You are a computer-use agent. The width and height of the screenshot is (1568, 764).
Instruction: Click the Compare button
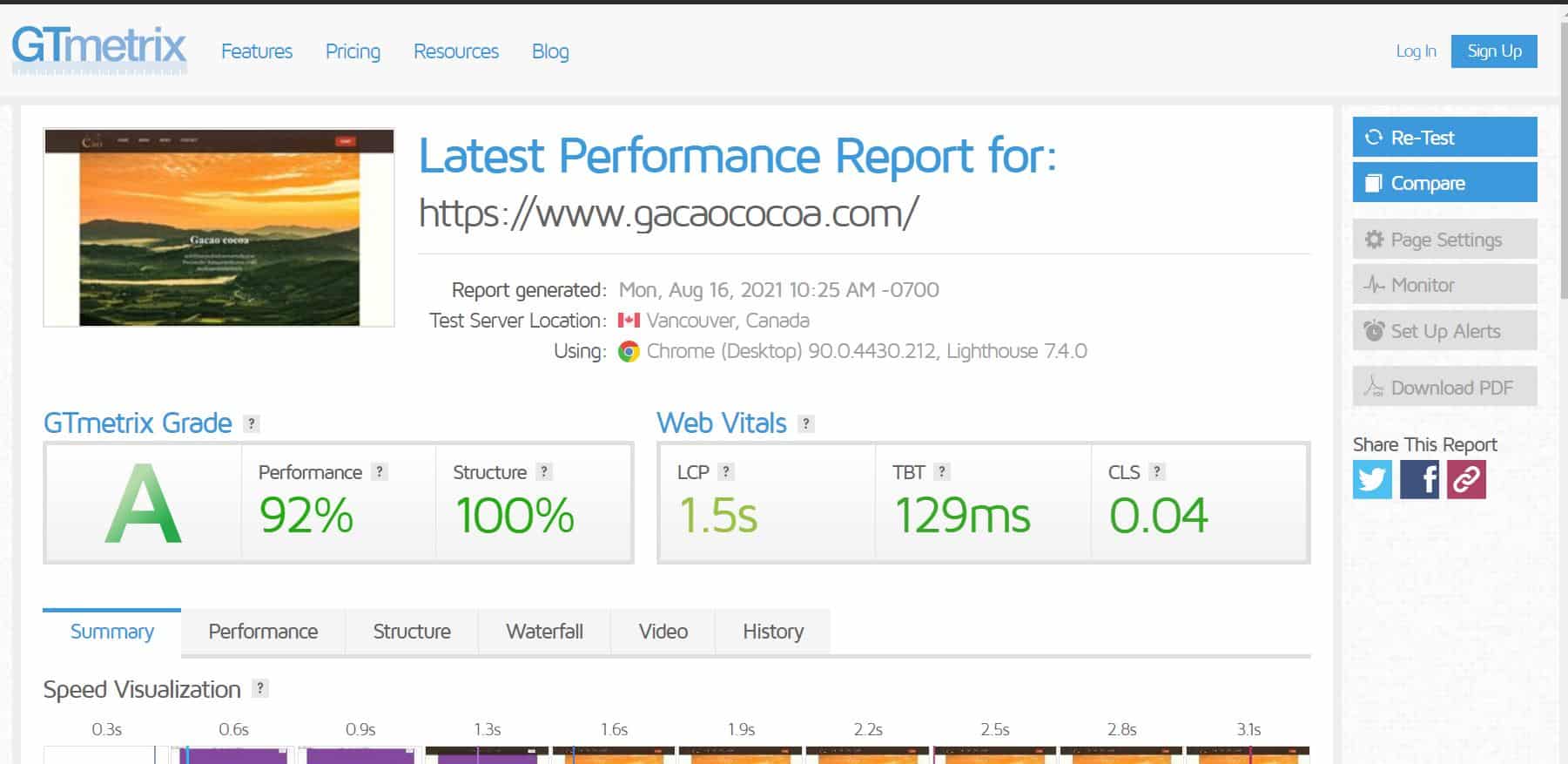coord(1444,183)
